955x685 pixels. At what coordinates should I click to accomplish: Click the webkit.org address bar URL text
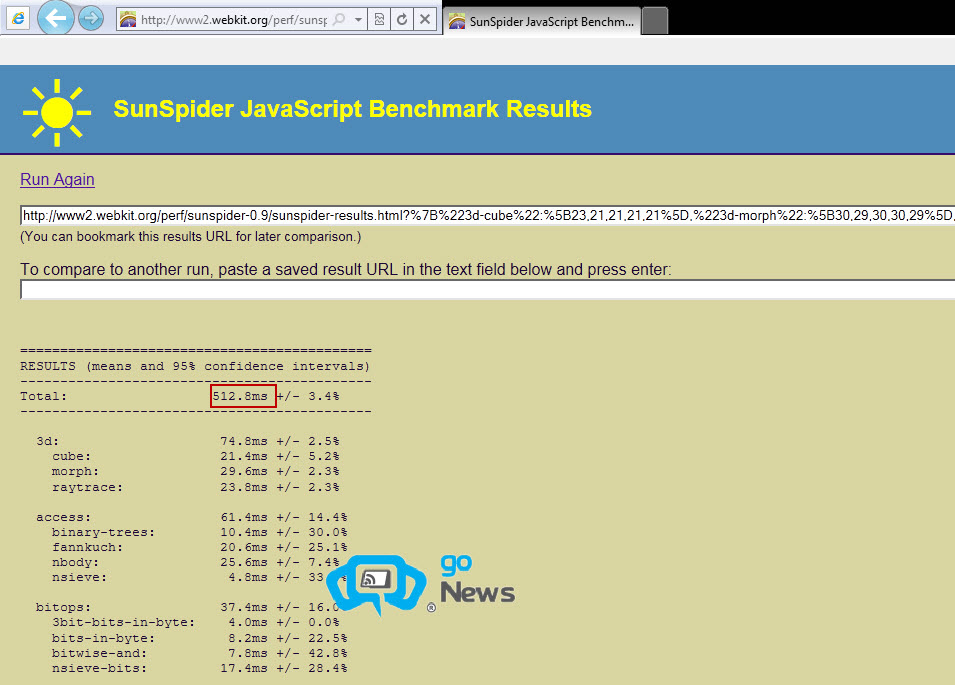233,20
